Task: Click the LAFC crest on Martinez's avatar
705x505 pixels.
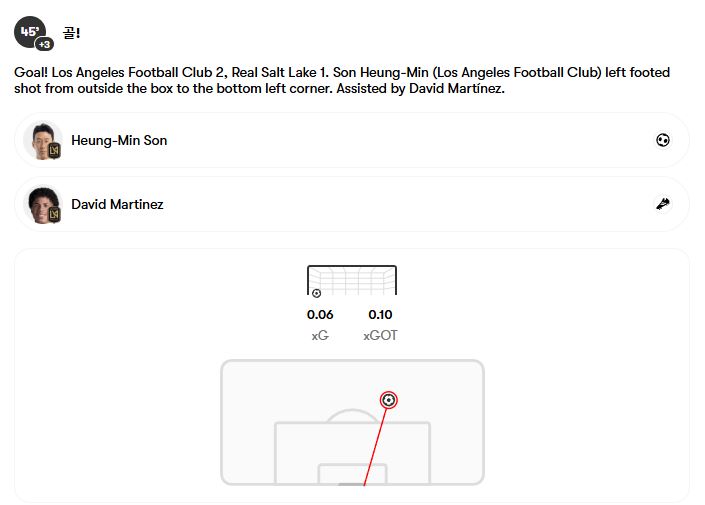Action: pos(54,214)
